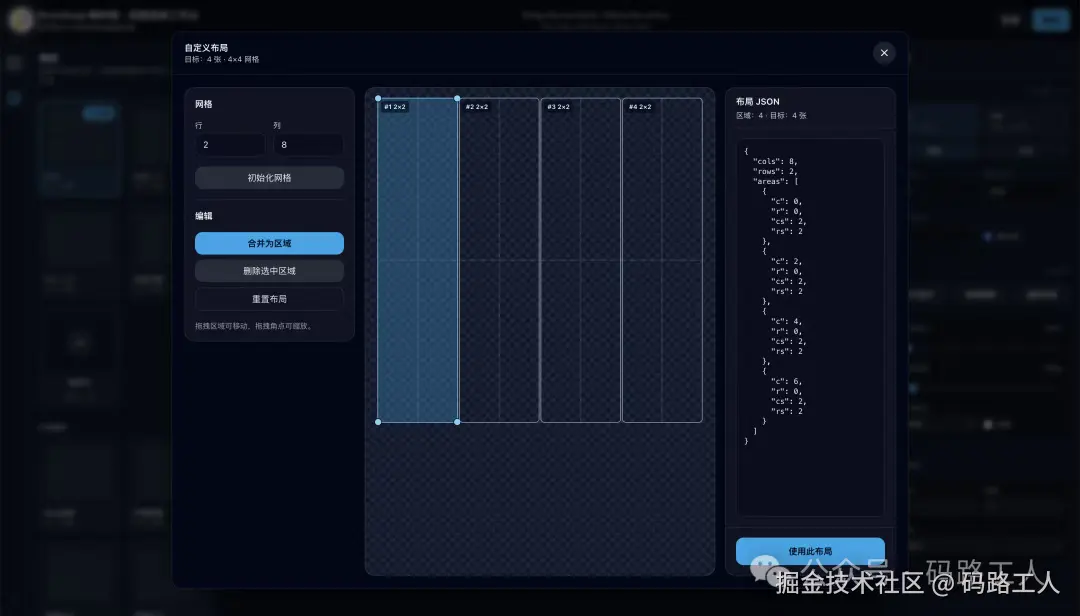
Task: Select region #1 2×2 in grid
Action: click(417, 260)
